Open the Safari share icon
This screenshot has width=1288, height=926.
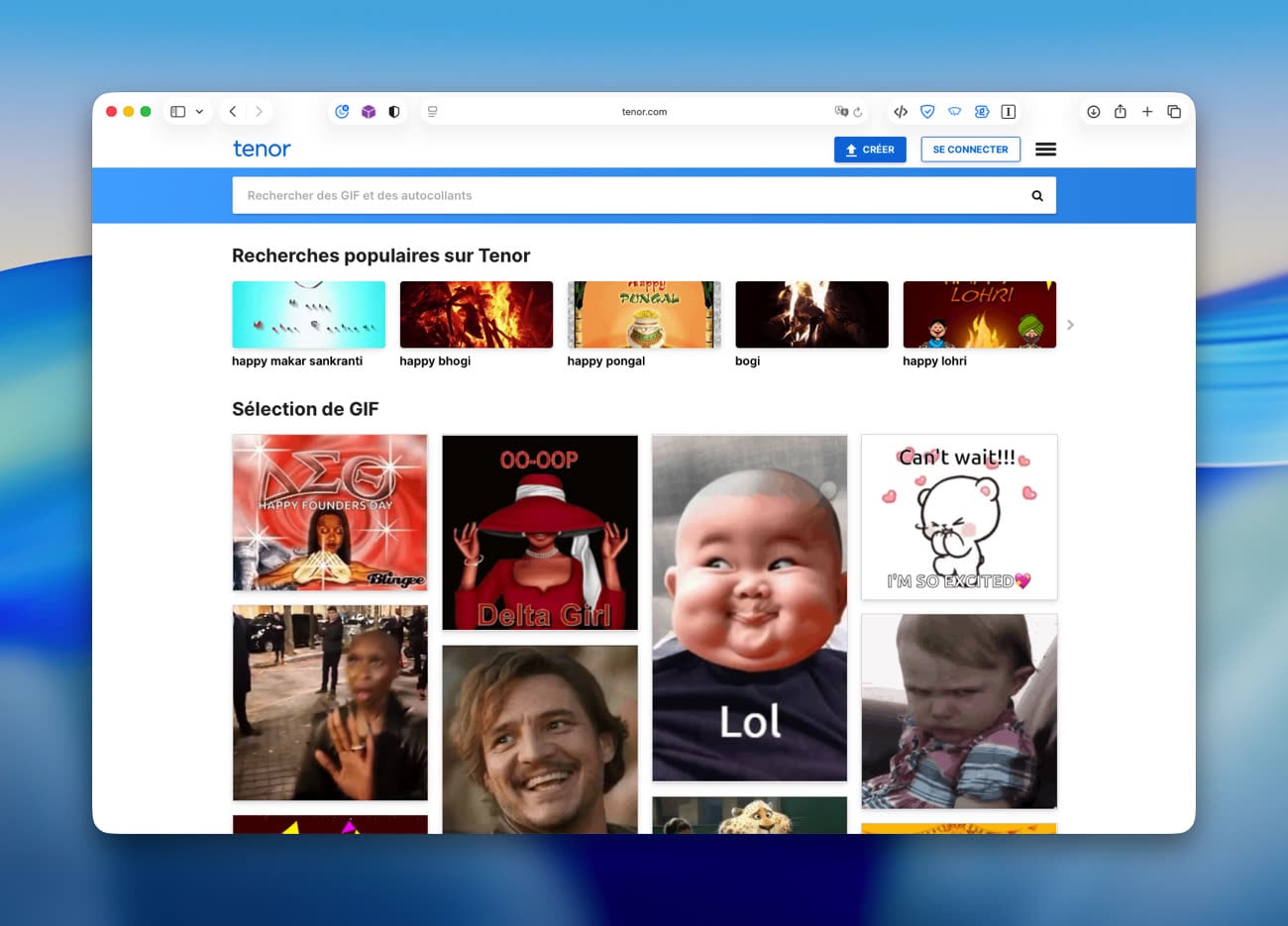point(1120,112)
